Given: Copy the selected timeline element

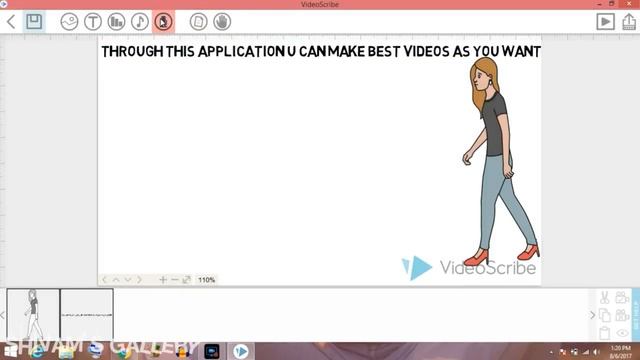Looking at the screenshot, I should 604,316.
